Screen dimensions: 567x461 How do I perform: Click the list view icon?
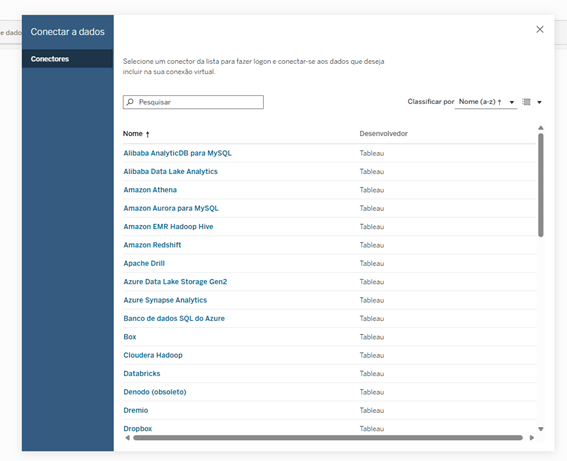[x=526, y=102]
